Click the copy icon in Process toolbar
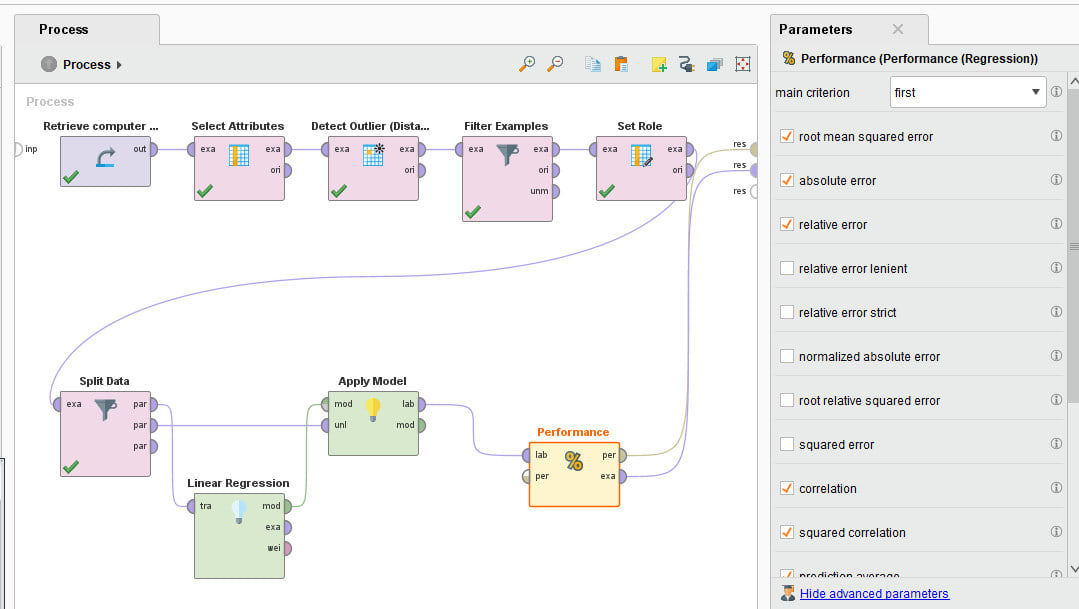Screen dimensions: 1079x609 593,64
